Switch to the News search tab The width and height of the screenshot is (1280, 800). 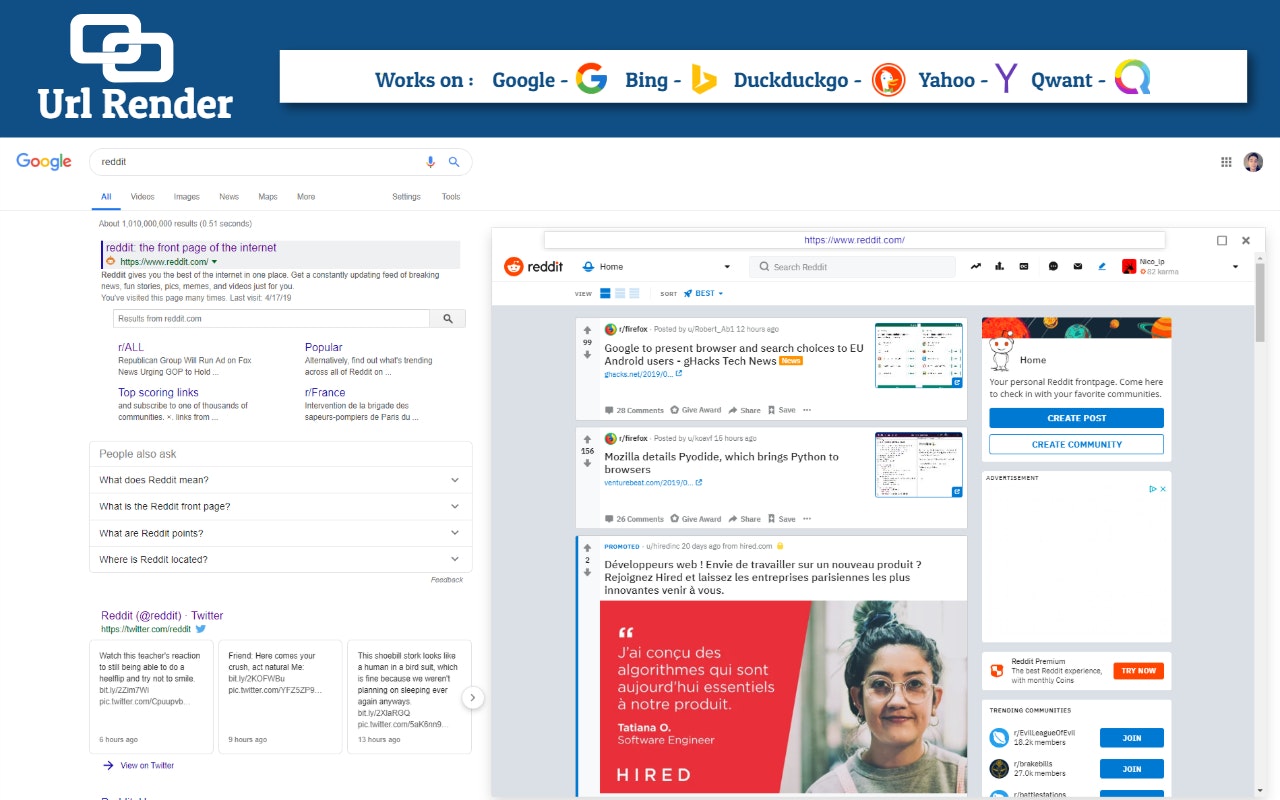(x=229, y=197)
